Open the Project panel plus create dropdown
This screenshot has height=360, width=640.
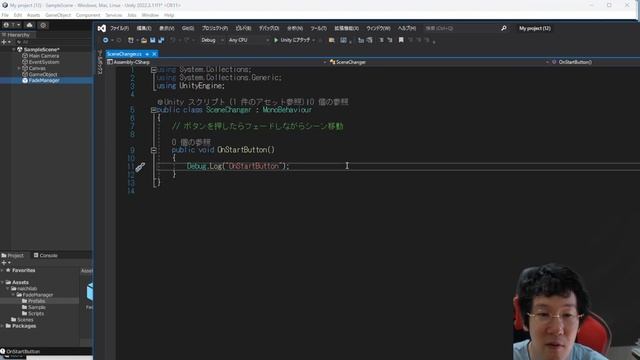click(6, 263)
